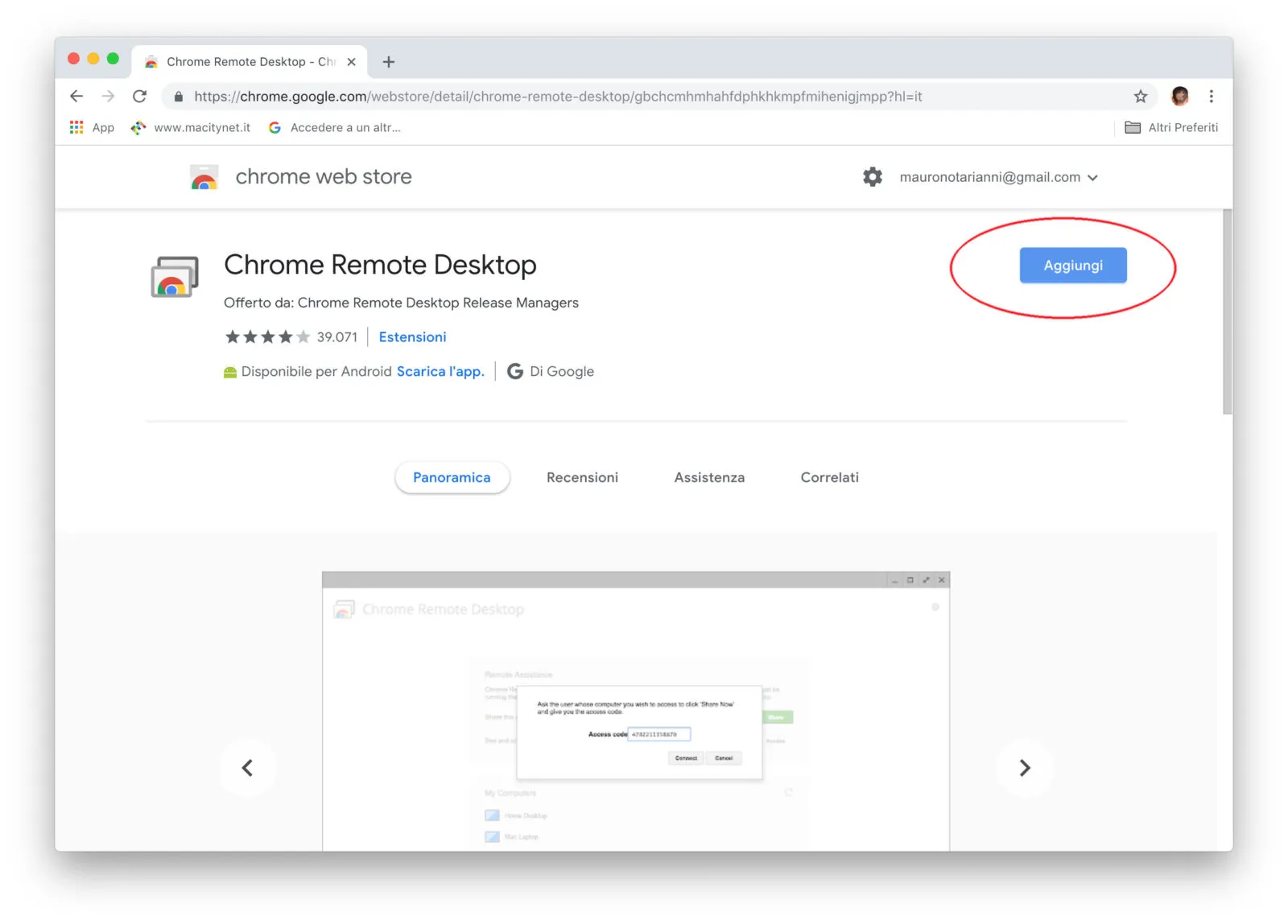Open the Assistenza tab
This screenshot has height=924, width=1288.
[x=708, y=477]
